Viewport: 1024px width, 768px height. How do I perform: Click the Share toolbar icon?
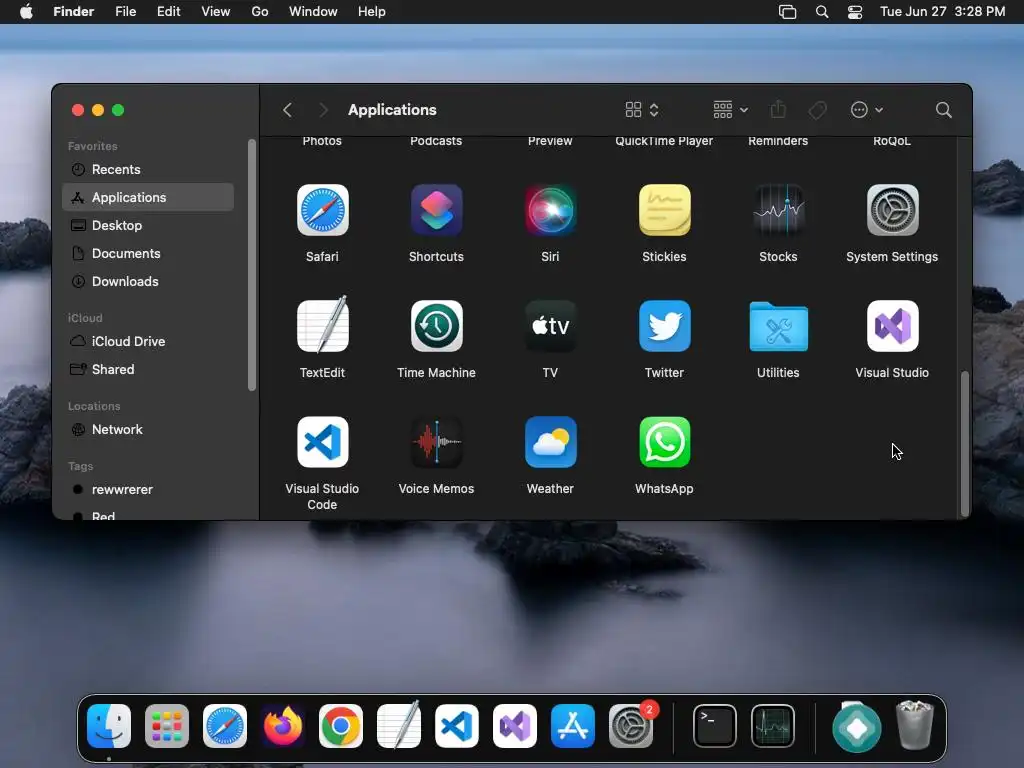(778, 110)
